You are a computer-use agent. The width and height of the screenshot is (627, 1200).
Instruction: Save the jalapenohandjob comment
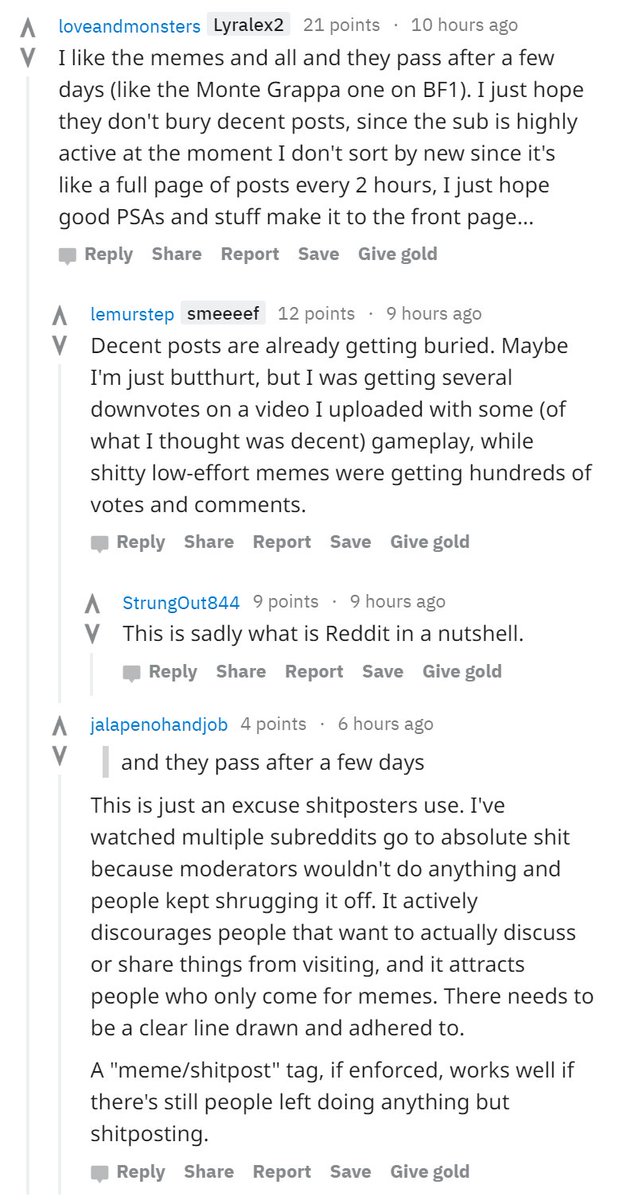(x=350, y=1172)
